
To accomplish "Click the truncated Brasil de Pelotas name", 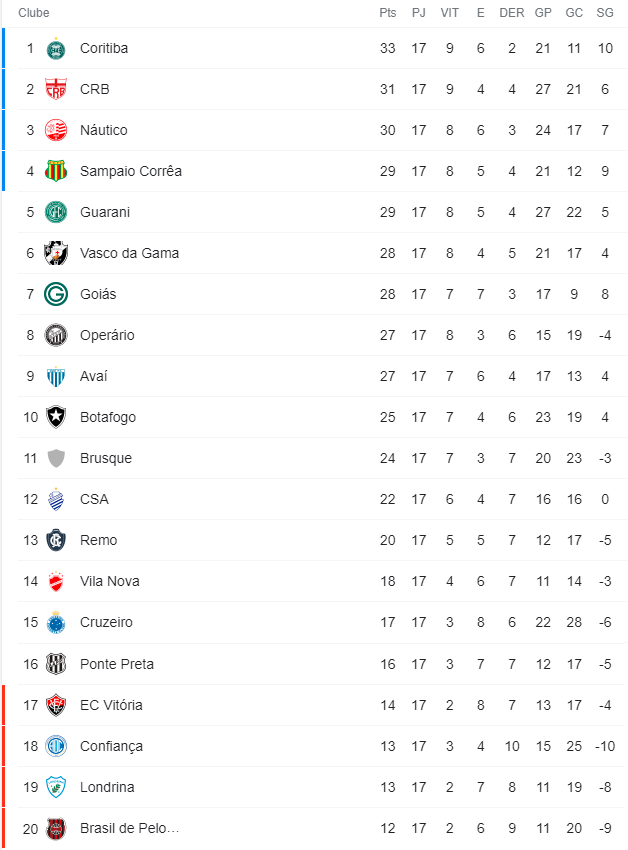I will (130, 828).
